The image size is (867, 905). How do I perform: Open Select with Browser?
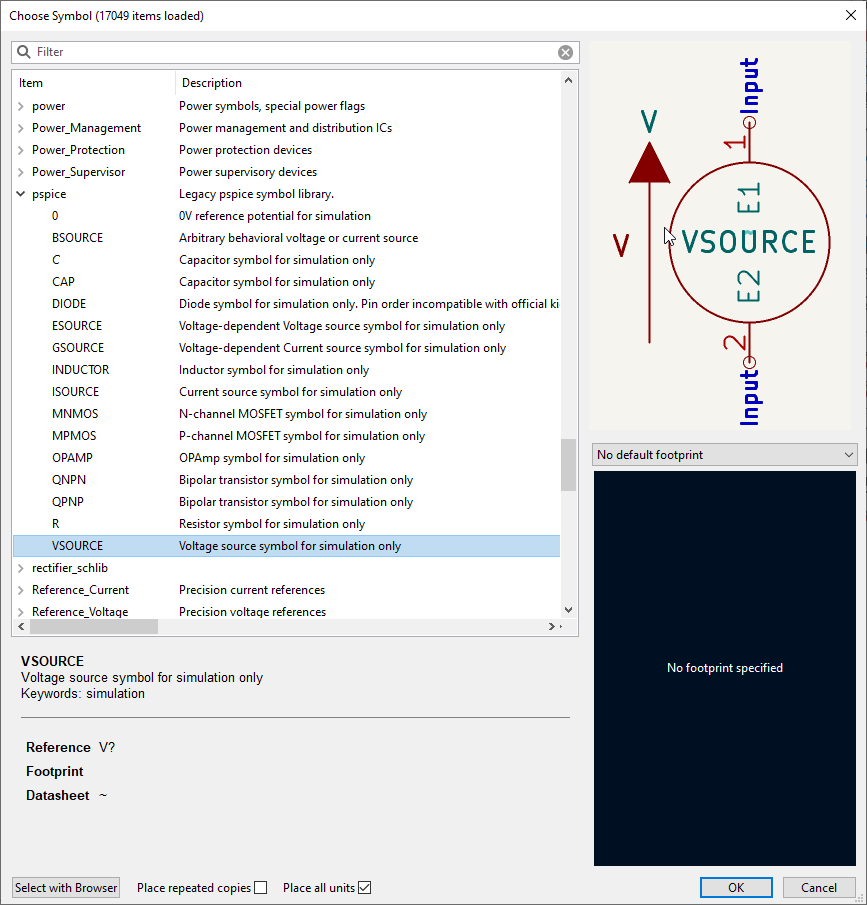point(66,887)
